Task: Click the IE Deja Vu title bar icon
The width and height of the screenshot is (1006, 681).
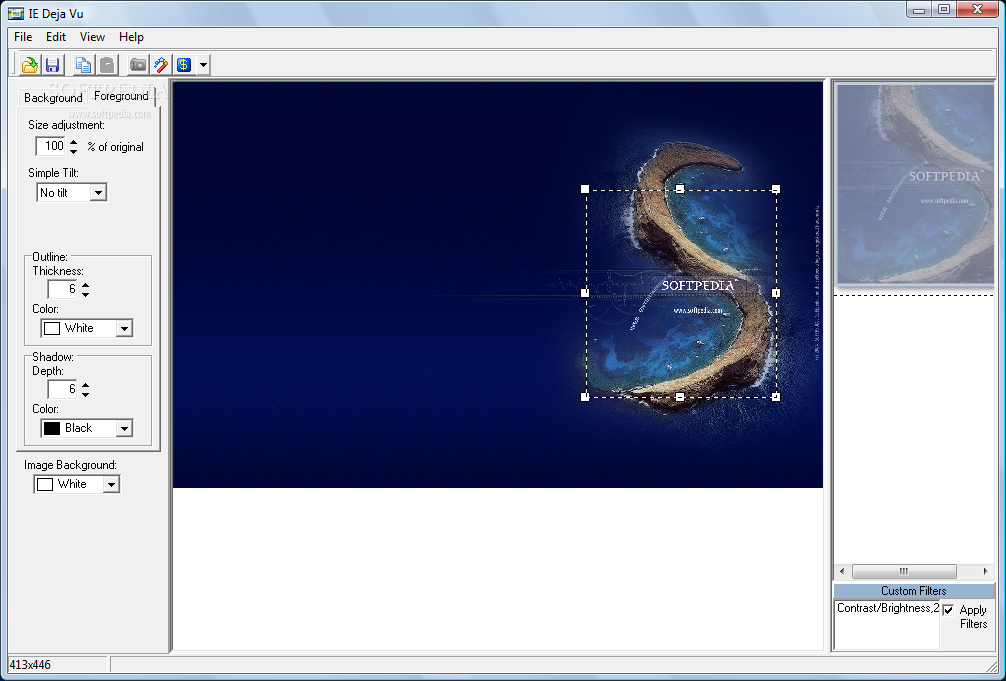Action: 16,13
